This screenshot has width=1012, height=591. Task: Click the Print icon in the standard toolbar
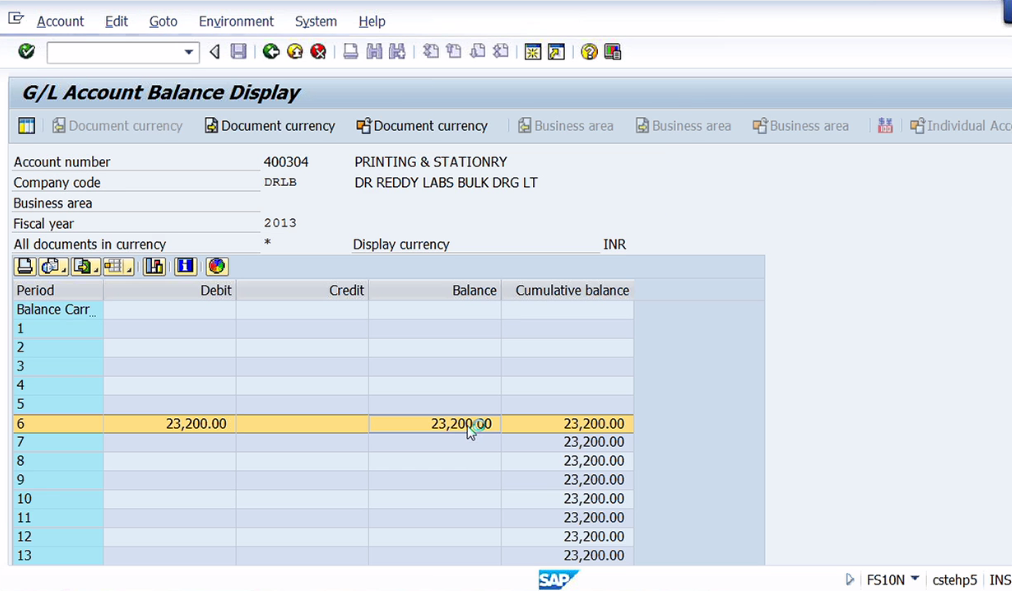tap(350, 52)
